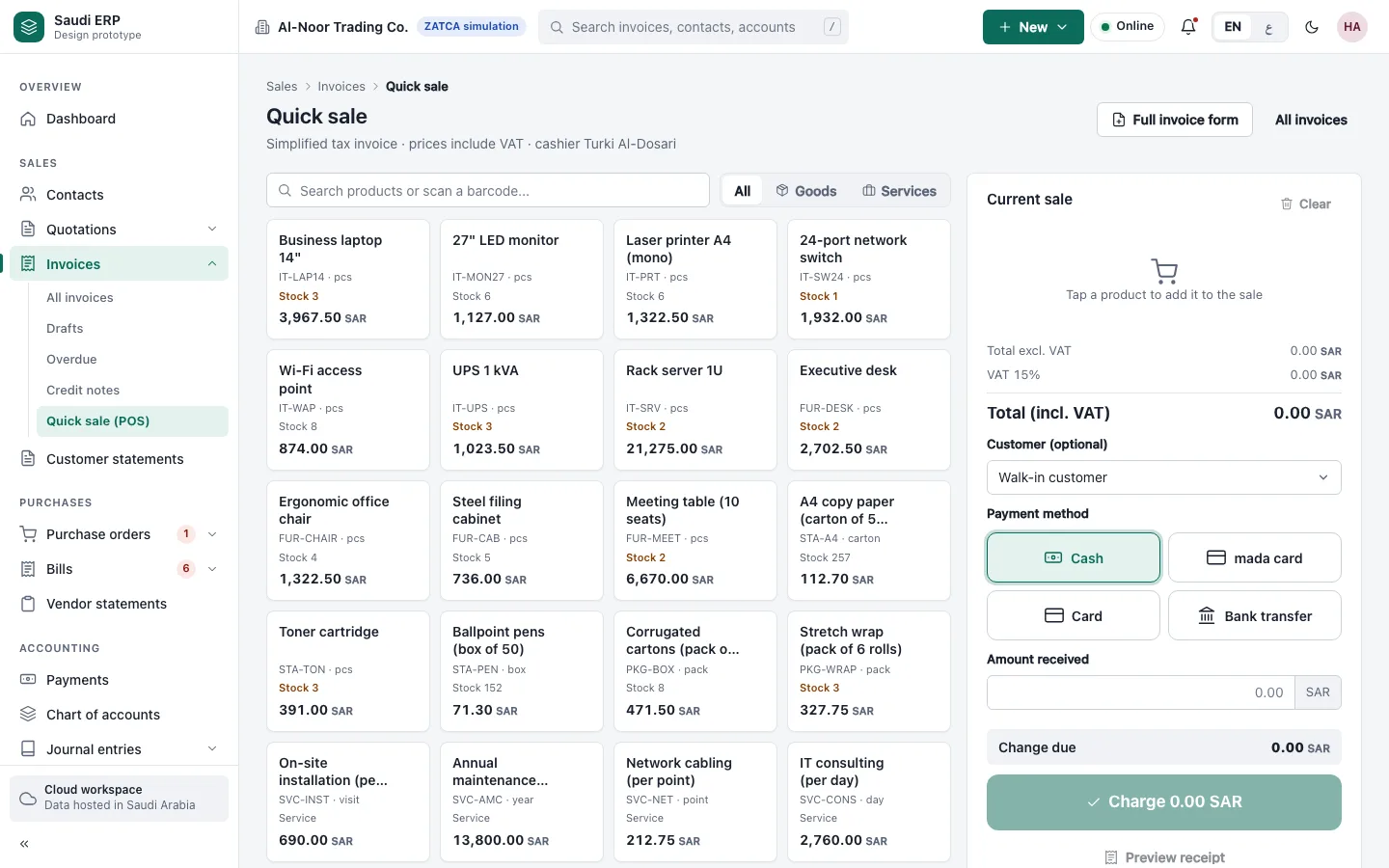Open the Walk-in customer dropdown
The height and width of the screenshot is (868, 1389).
[x=1164, y=477]
